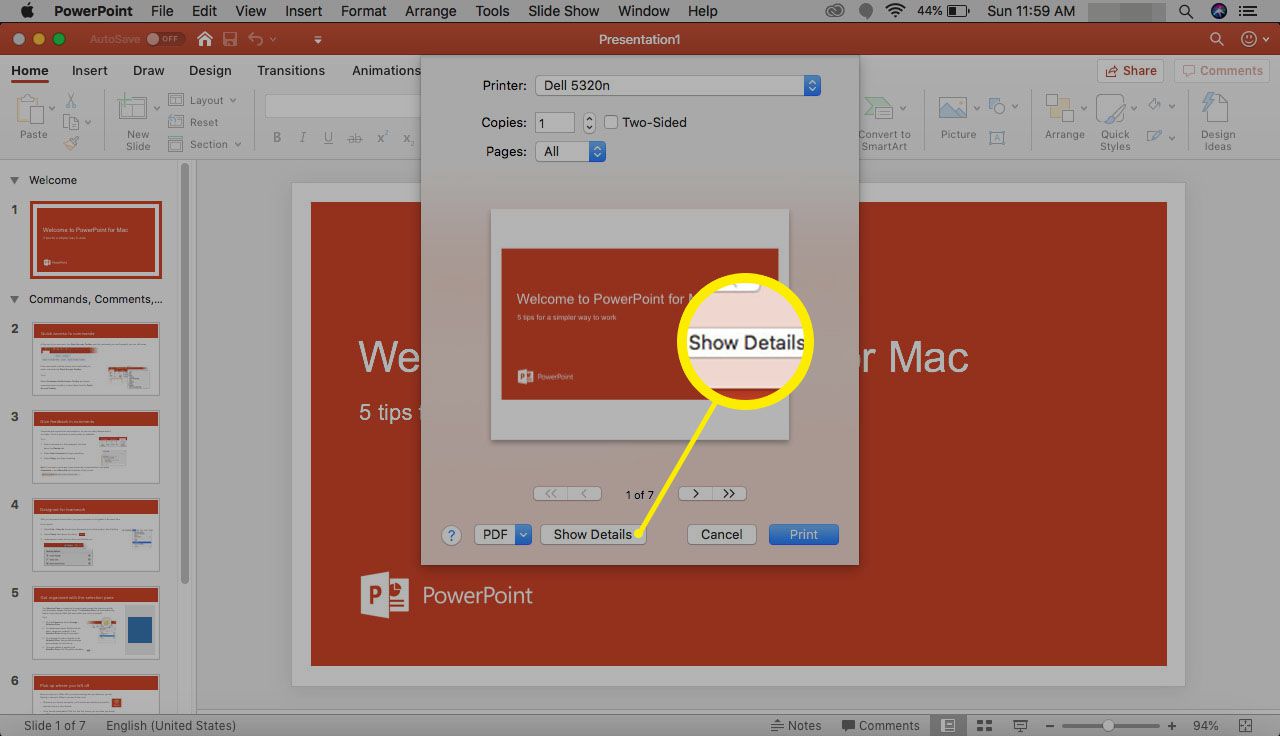1280x736 pixels.
Task: Select slide 4 thumbnail
Action: [x=96, y=535]
